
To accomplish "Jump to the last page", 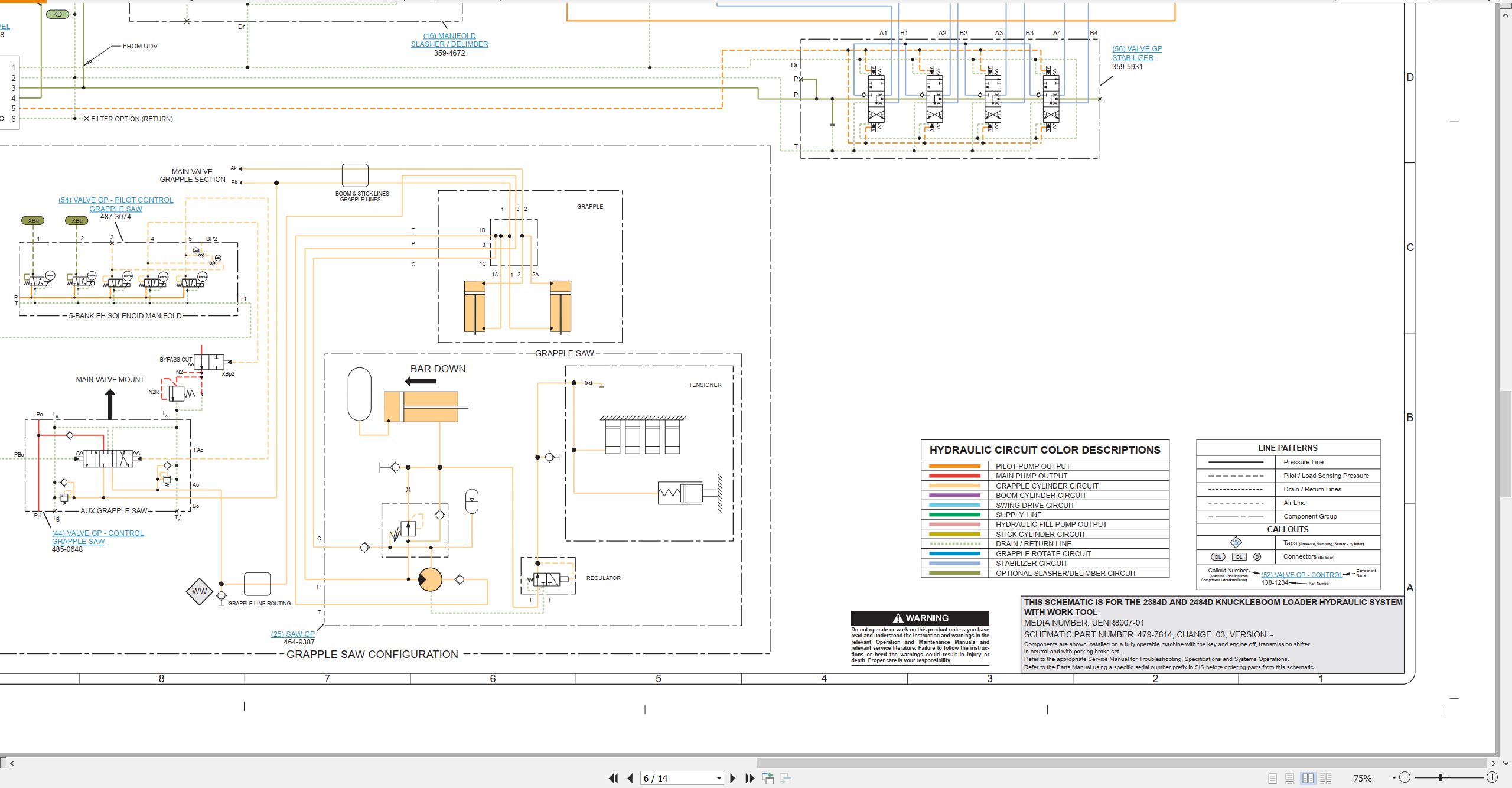I will click(x=750, y=778).
